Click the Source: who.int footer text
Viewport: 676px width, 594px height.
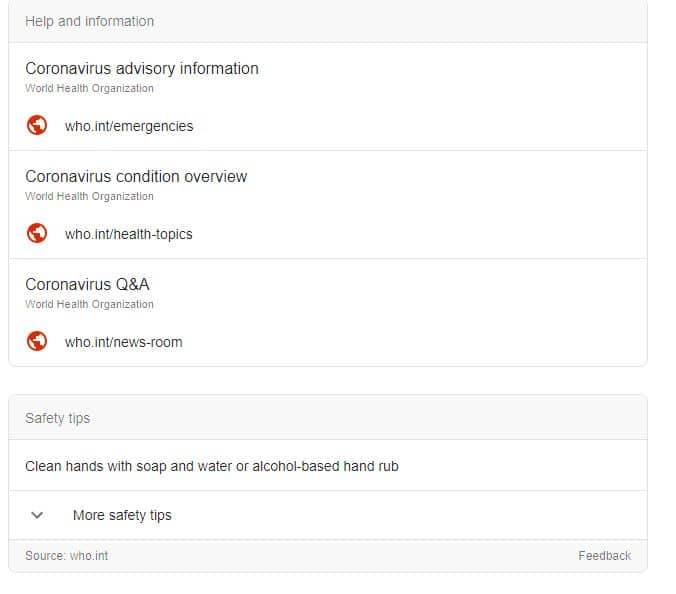click(66, 556)
